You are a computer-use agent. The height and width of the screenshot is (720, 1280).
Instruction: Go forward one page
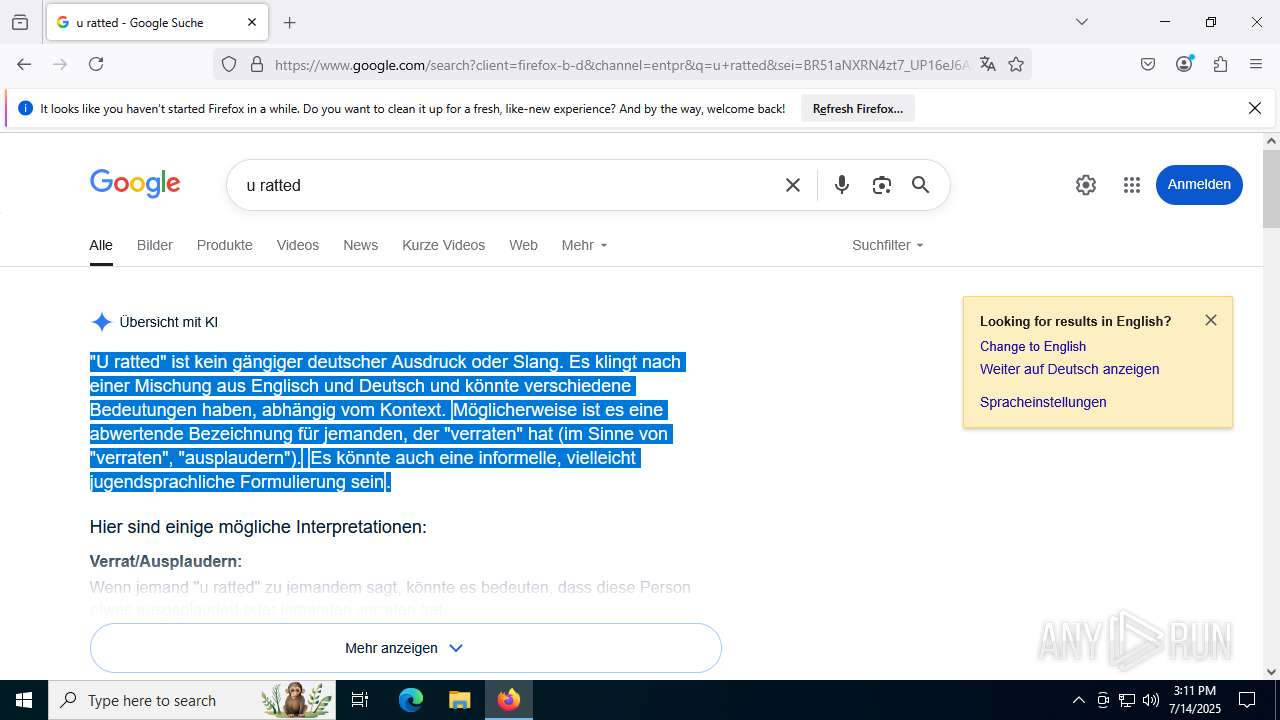(x=60, y=64)
